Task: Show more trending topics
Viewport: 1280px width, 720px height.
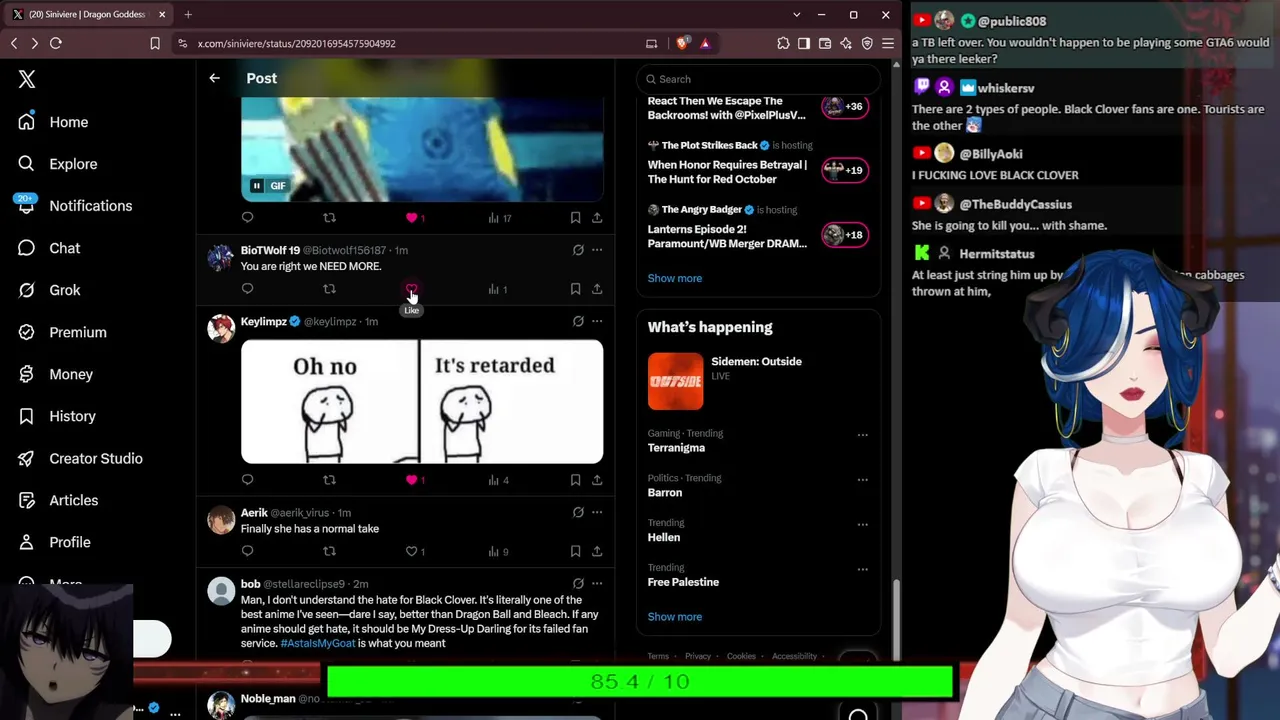Action: pos(675,617)
